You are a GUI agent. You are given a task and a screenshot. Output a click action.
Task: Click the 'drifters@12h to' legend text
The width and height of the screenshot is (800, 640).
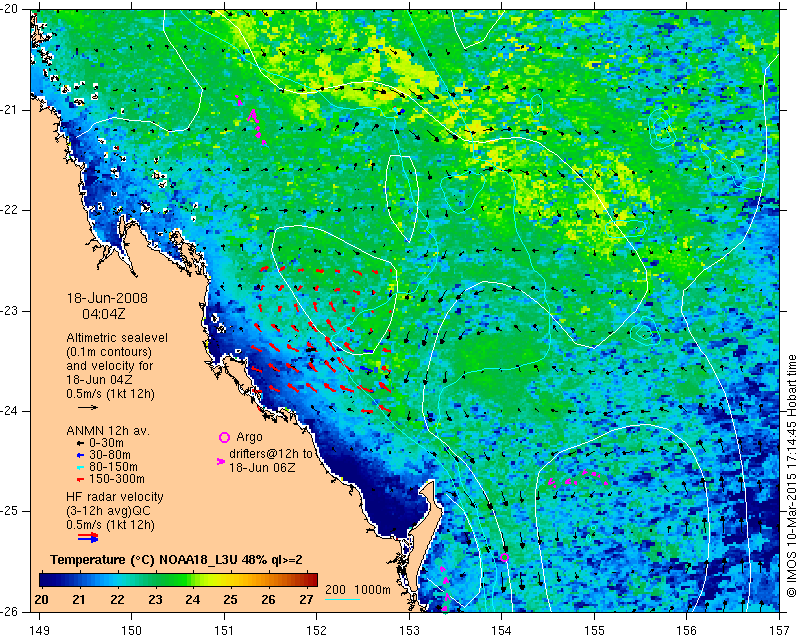pos(270,454)
